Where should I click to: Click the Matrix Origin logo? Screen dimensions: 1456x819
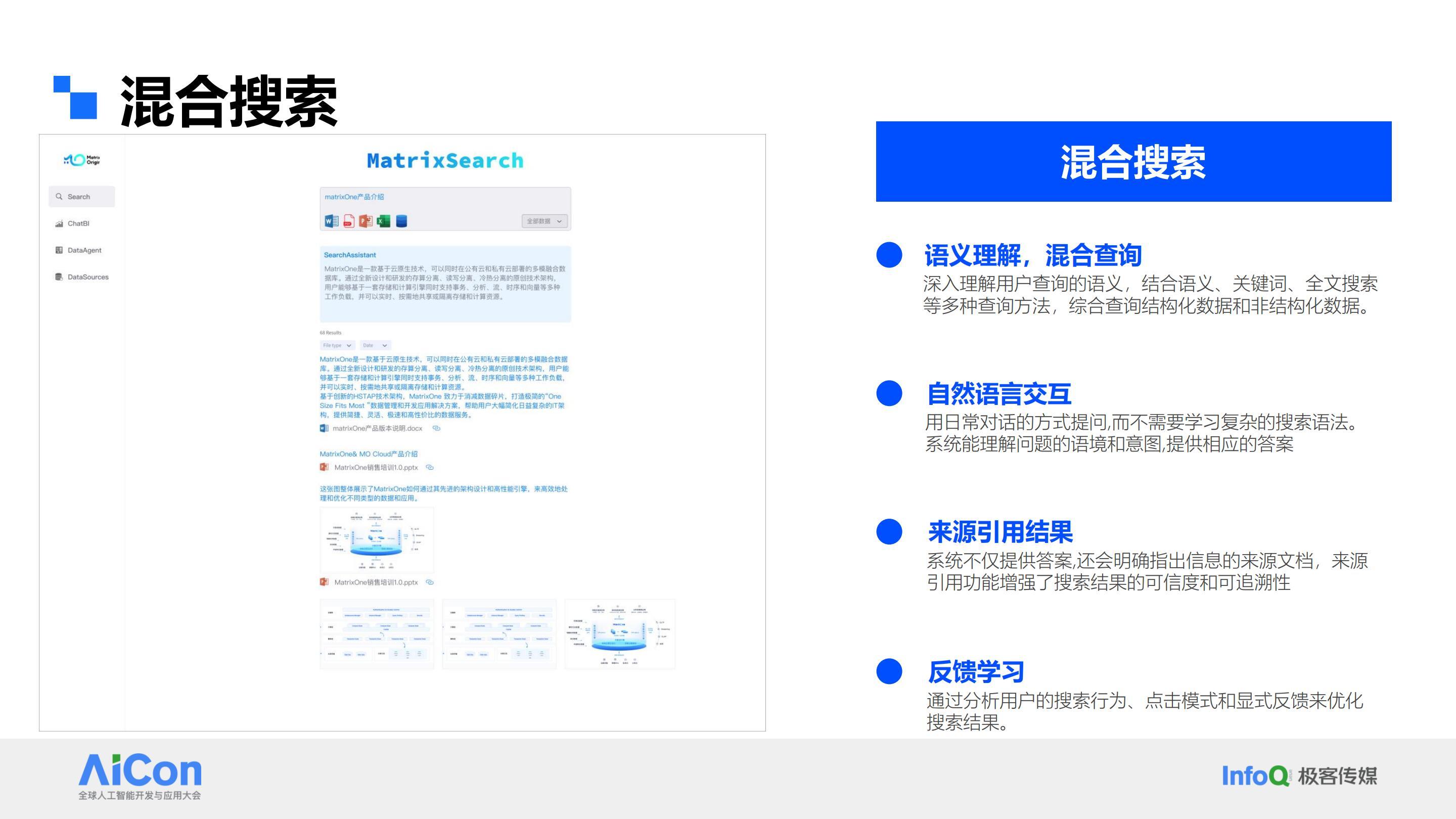tap(82, 160)
